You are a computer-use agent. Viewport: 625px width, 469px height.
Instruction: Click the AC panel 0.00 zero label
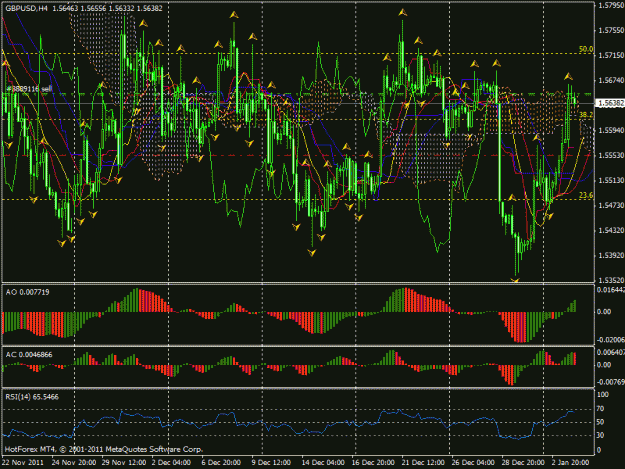coord(604,365)
